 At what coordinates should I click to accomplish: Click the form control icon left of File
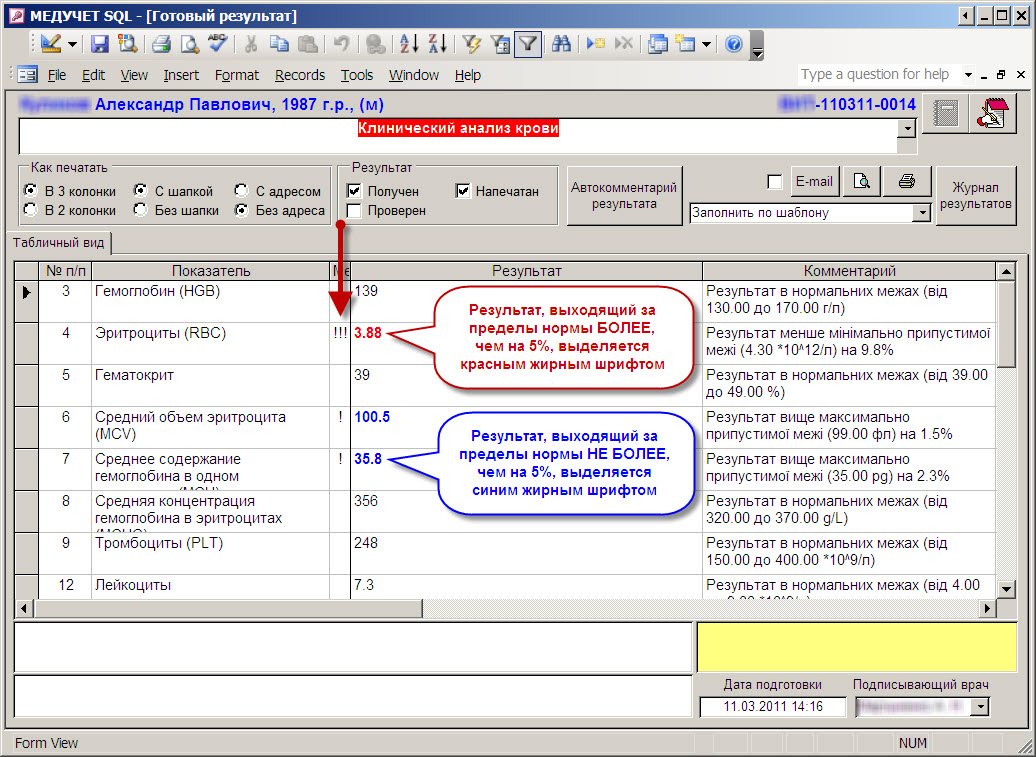click(27, 75)
